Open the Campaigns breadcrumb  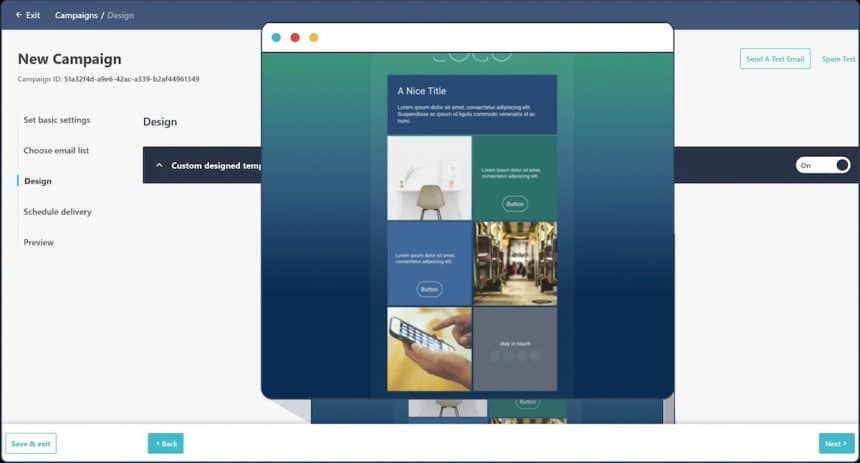click(x=76, y=15)
